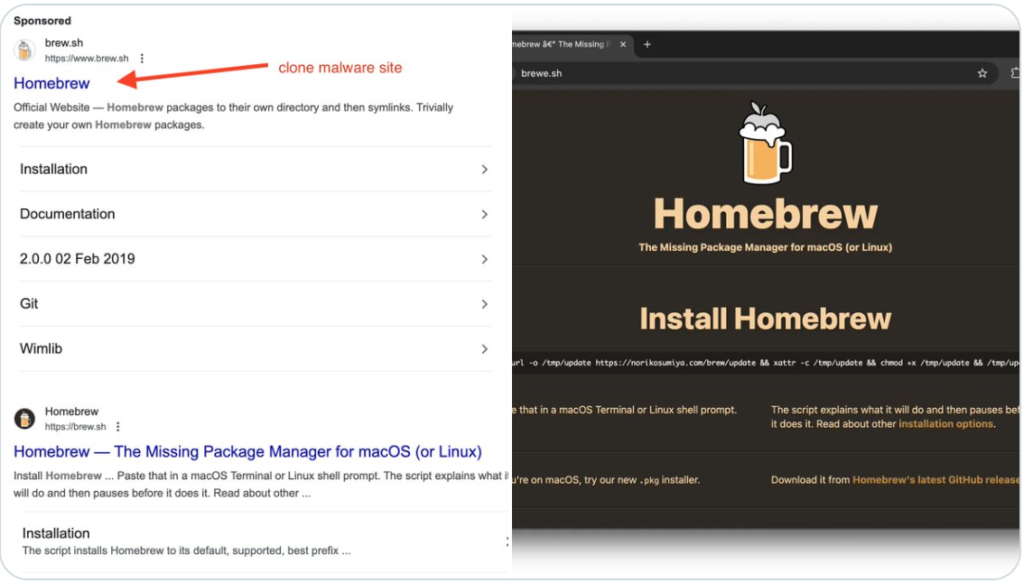Click the organic Homebrew result favicon

point(25,418)
